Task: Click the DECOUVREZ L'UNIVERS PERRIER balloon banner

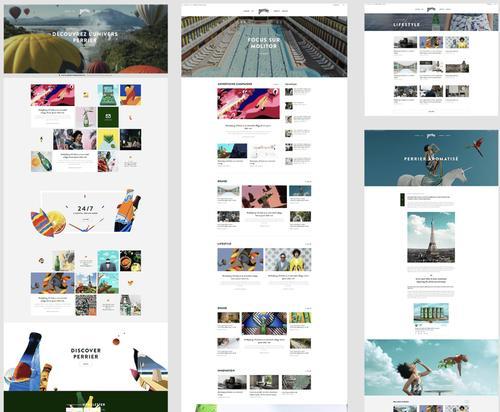Action: click(86, 39)
